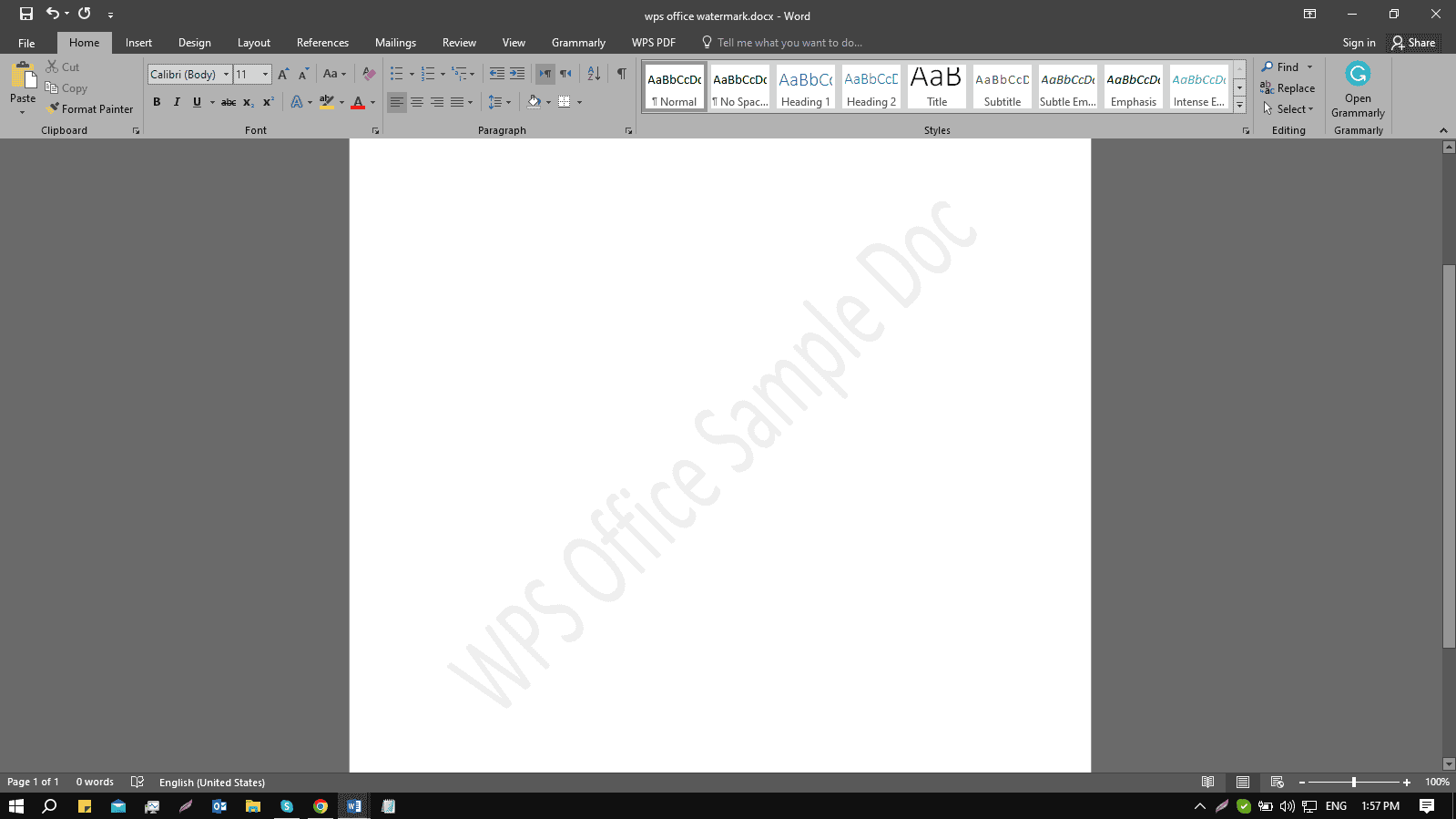Open the font size dropdown

pyautogui.click(x=266, y=75)
